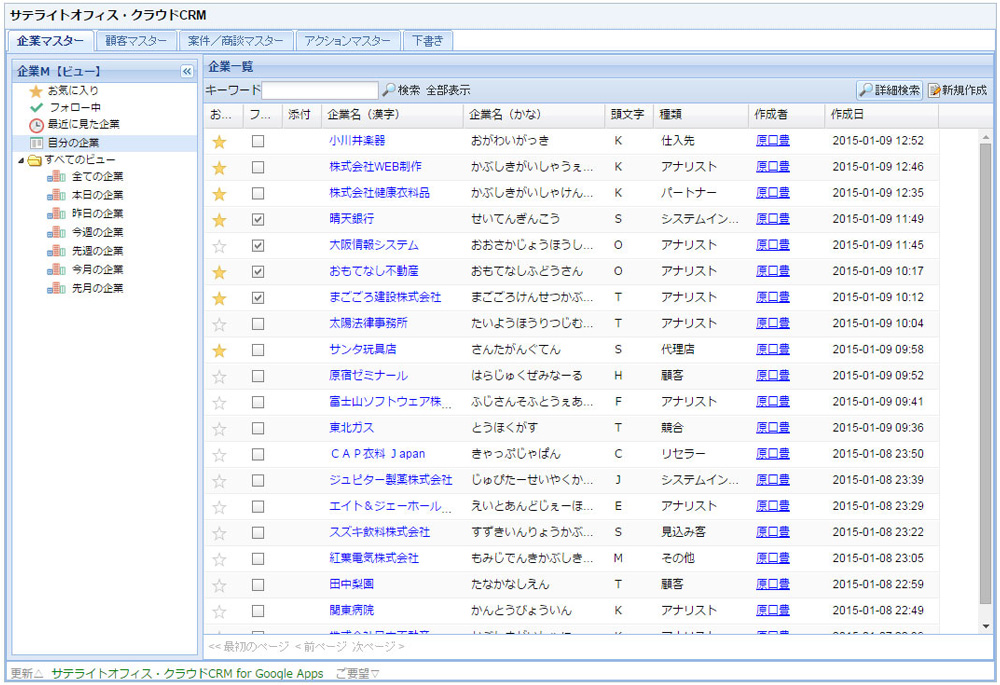Unfavorite 小川井楽器 via its gold star

click(x=219, y=141)
